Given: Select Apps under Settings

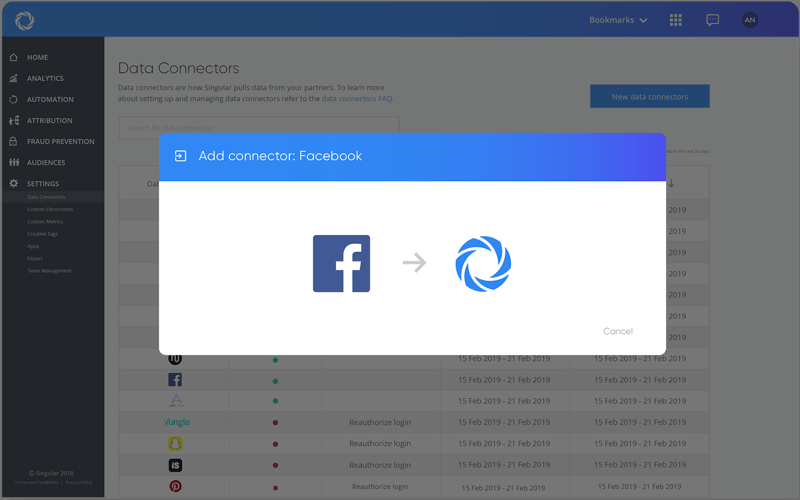Looking at the screenshot, I should pyautogui.click(x=33, y=246).
